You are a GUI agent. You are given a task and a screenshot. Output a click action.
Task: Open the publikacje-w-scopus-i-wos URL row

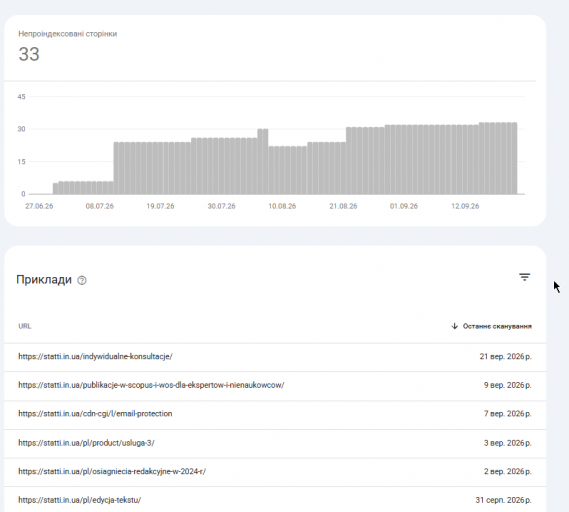coord(275,385)
